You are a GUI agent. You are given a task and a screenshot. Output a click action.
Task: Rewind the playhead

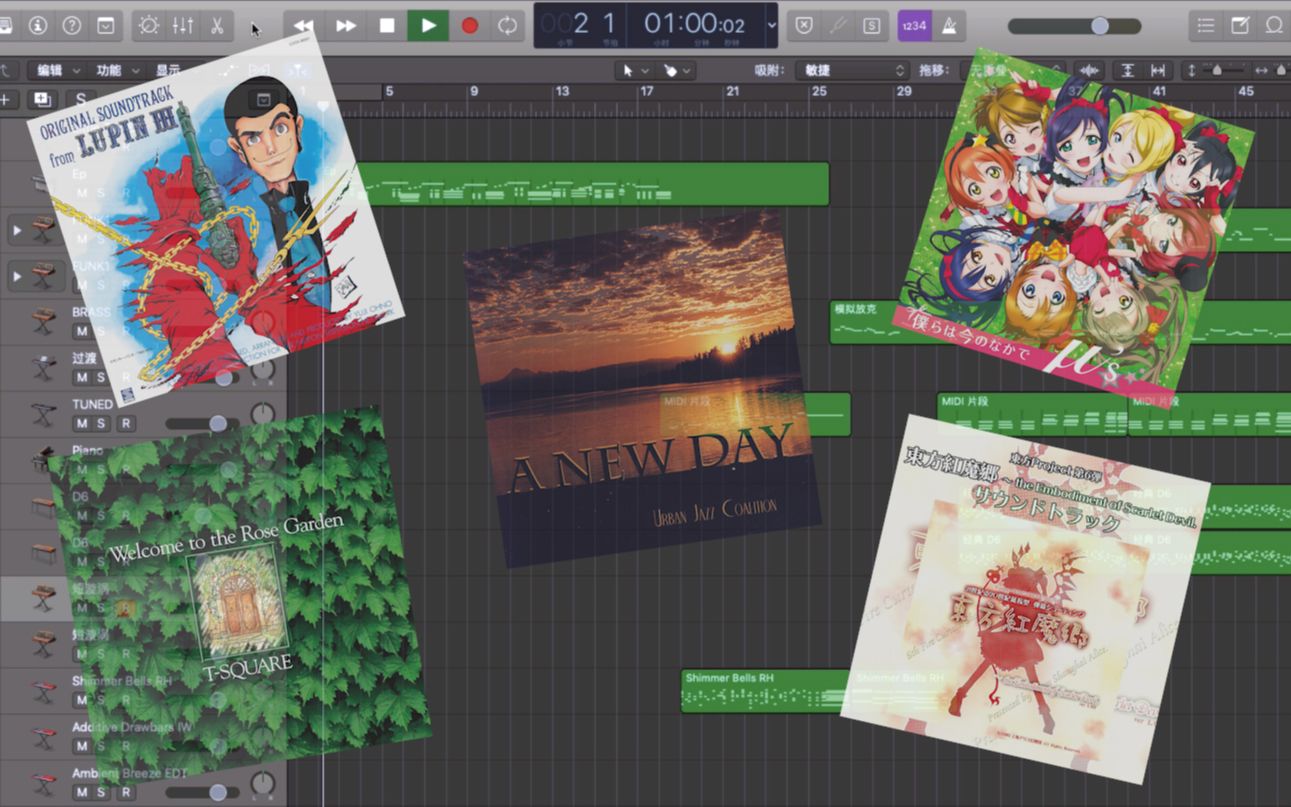click(x=303, y=25)
